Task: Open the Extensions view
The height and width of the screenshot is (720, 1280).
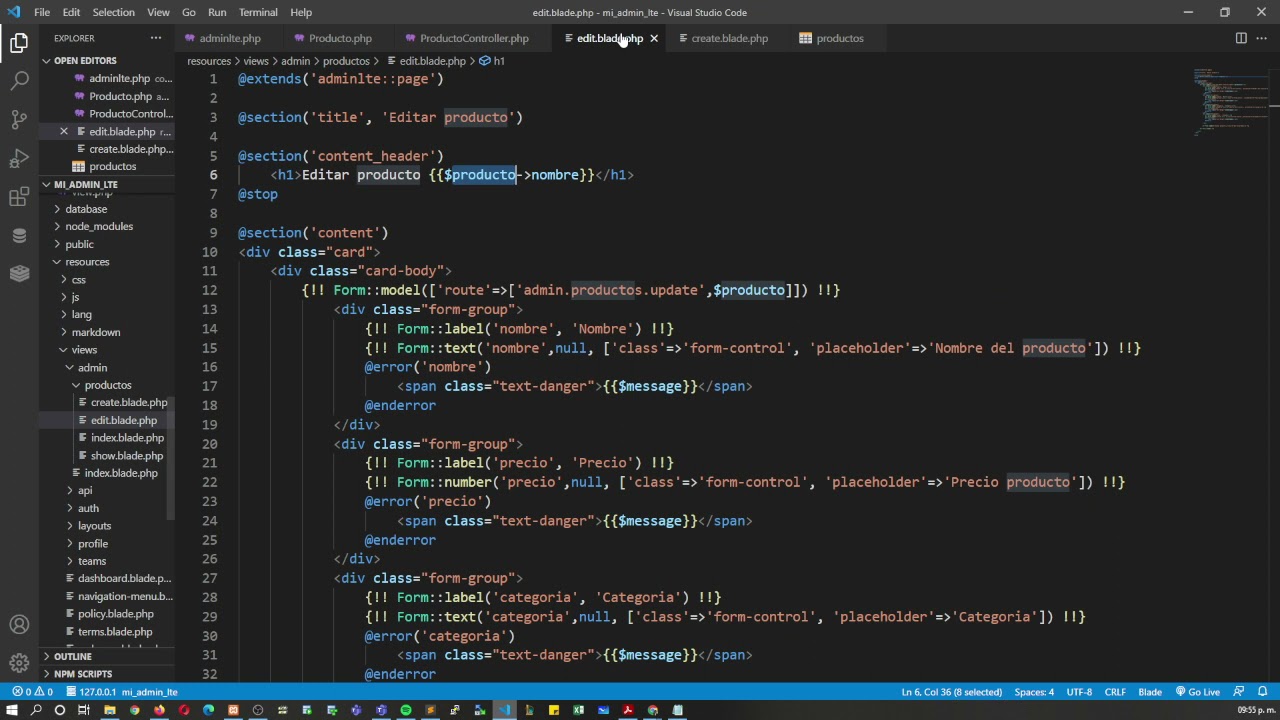Action: (x=19, y=197)
